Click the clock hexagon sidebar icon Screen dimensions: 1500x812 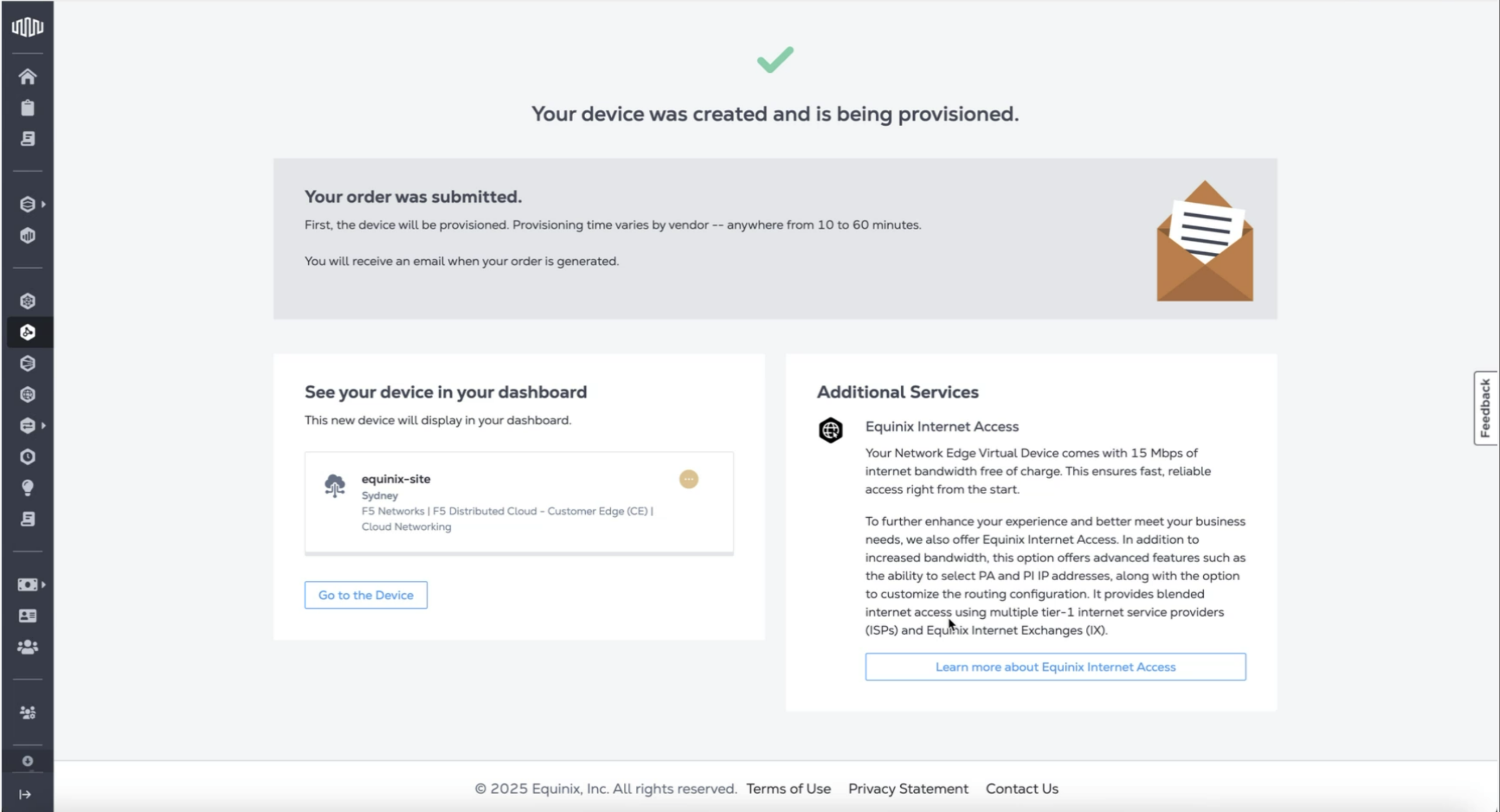[27, 457]
